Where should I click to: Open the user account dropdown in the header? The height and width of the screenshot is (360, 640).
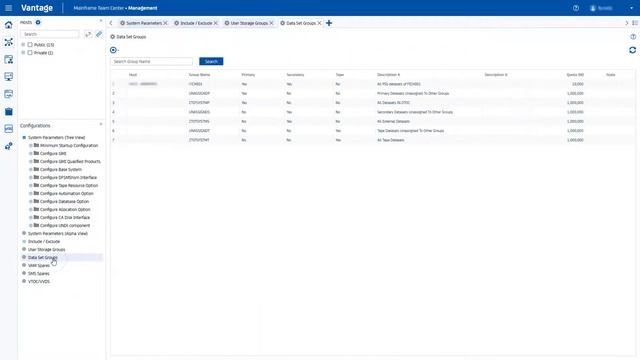coord(631,8)
